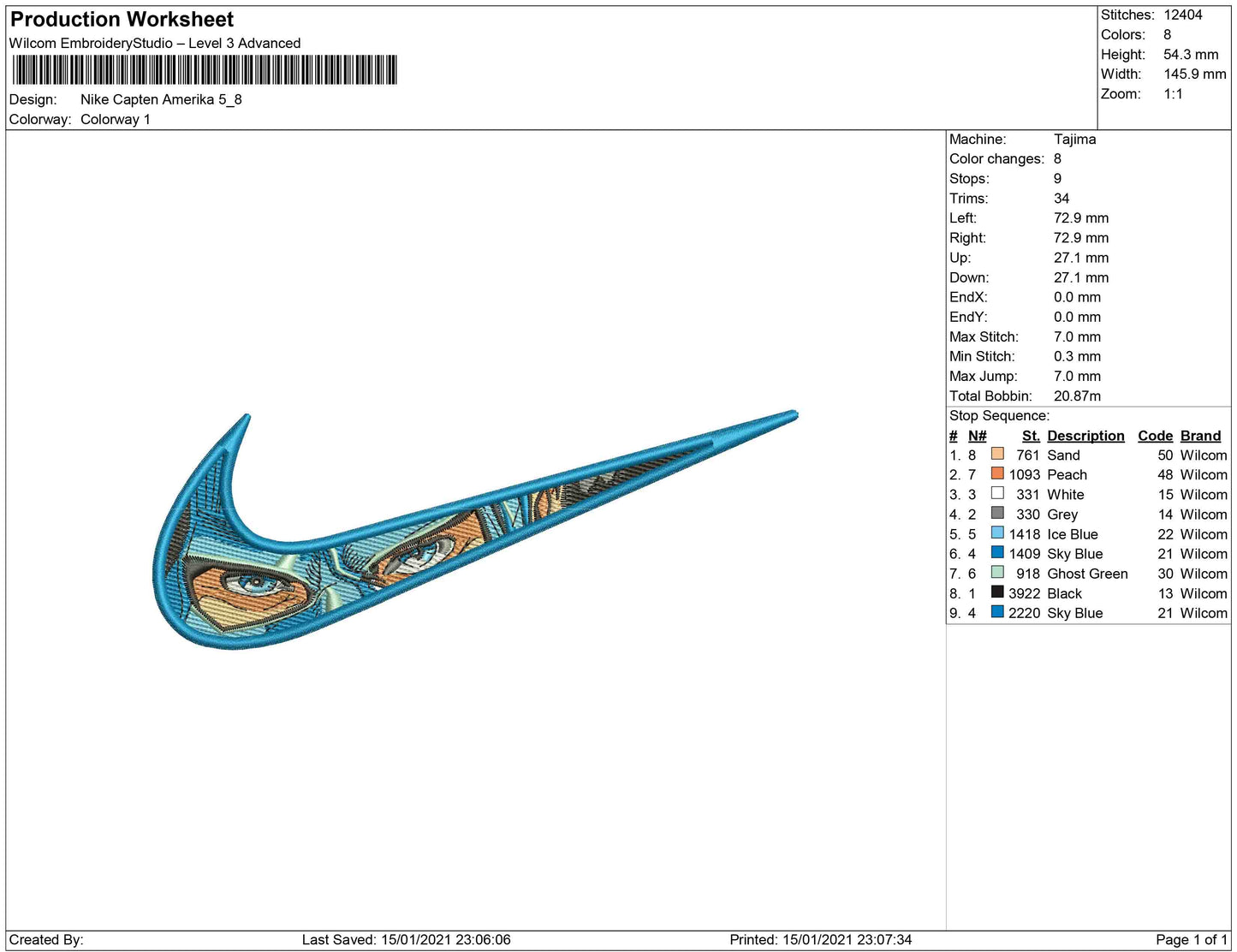Click design name 'Nike Capten Amerika 5_8'
This screenshot has width=1237, height=952.
161,99
